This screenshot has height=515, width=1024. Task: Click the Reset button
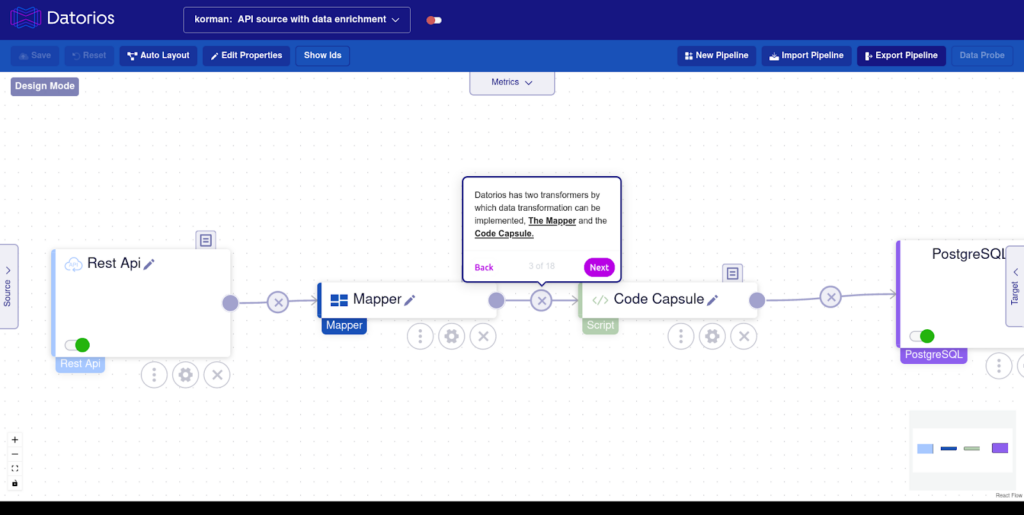coord(89,55)
